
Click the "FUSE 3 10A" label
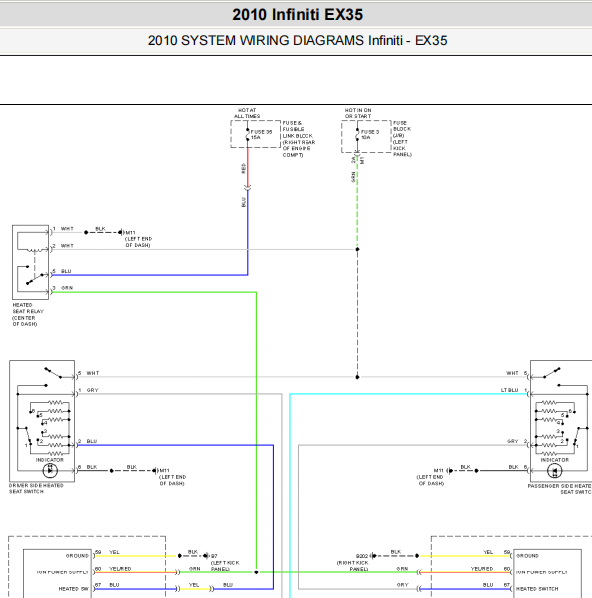pyautogui.click(x=370, y=134)
